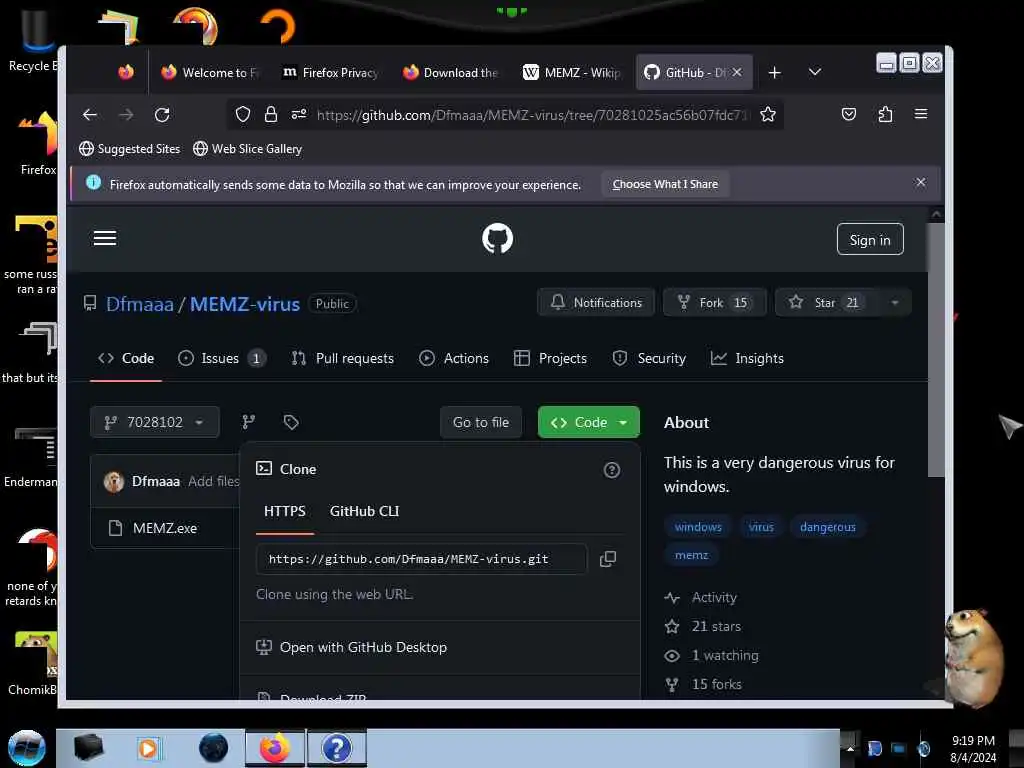This screenshot has height=768, width=1024.
Task: Click the Sign in button
Action: point(870,240)
